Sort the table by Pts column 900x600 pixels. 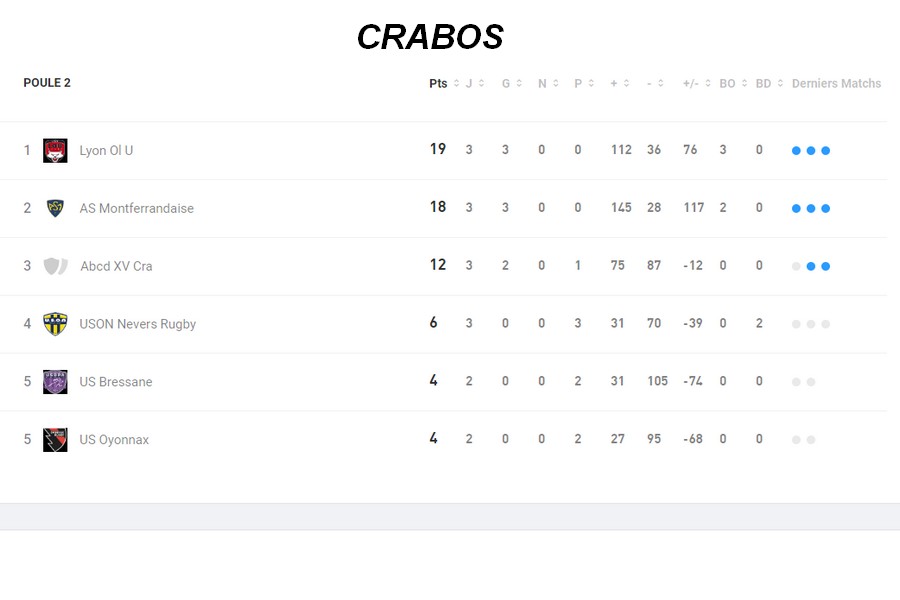(444, 84)
